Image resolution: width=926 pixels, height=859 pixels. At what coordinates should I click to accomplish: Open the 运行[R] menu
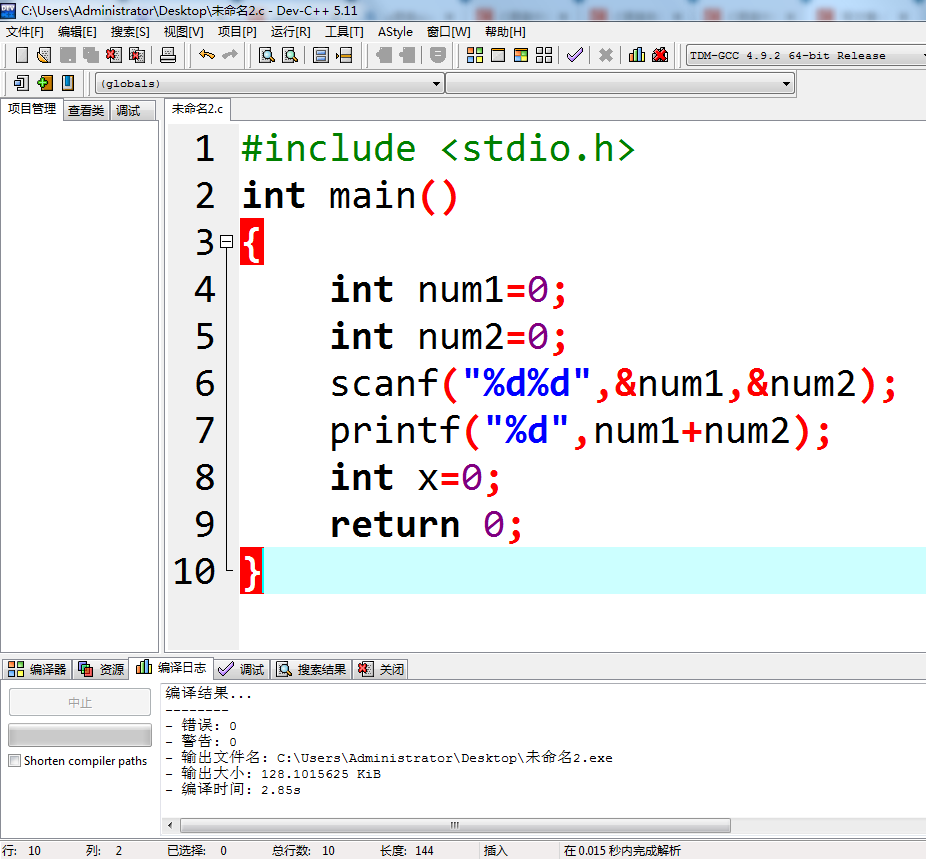(291, 32)
